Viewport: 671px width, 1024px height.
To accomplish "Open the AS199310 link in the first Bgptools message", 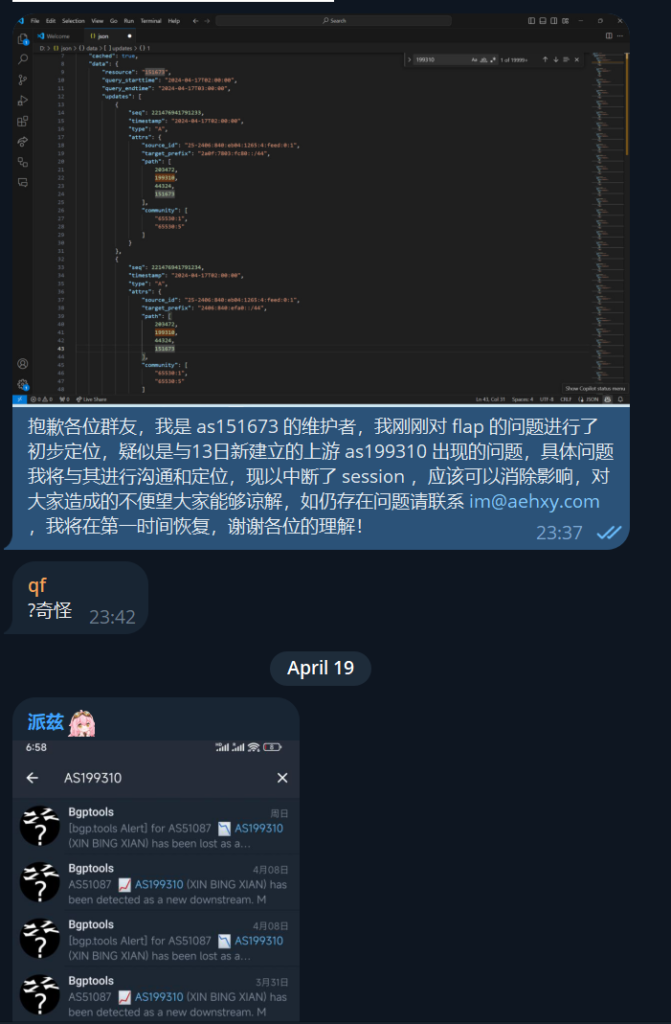I will click(259, 828).
